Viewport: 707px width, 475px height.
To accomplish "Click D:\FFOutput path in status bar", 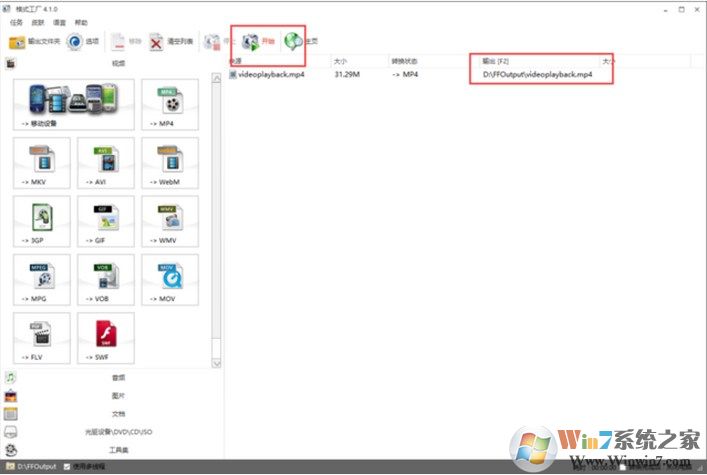I will point(37,467).
